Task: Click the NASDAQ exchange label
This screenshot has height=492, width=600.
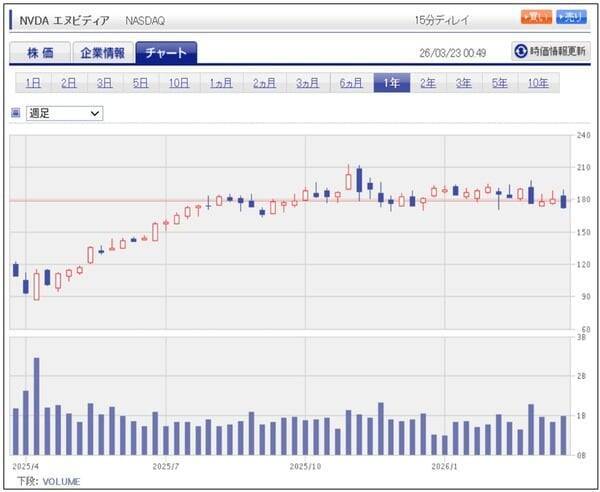Action: (145, 21)
